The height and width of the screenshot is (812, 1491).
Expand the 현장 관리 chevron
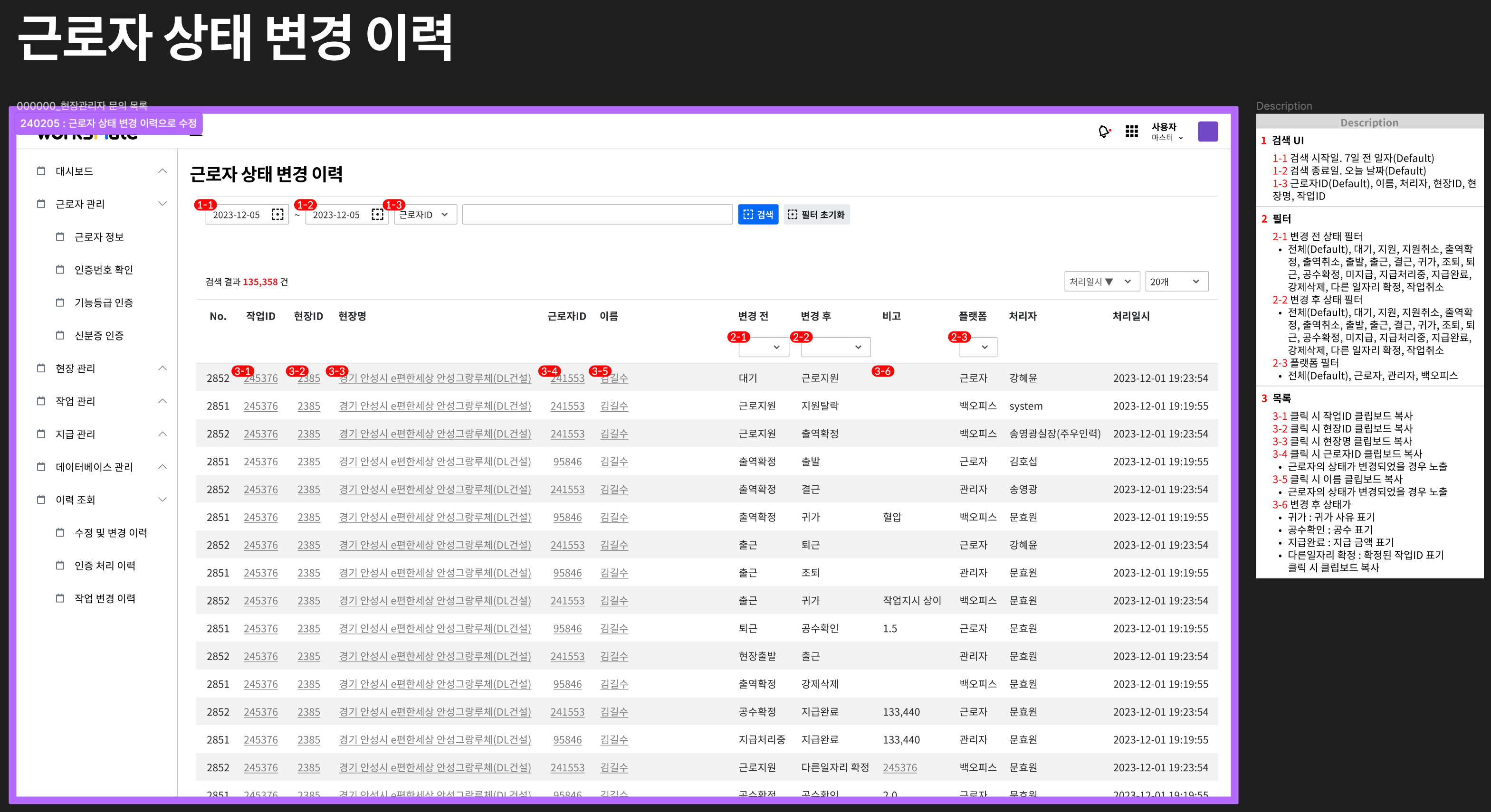click(162, 368)
